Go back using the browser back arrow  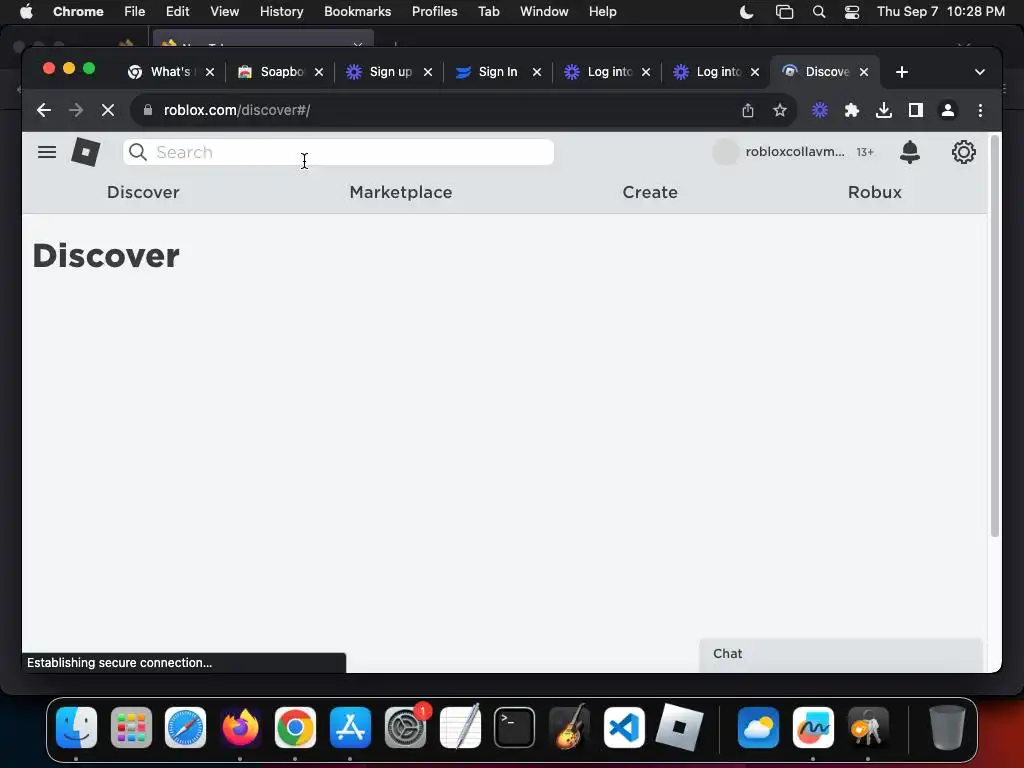[44, 110]
